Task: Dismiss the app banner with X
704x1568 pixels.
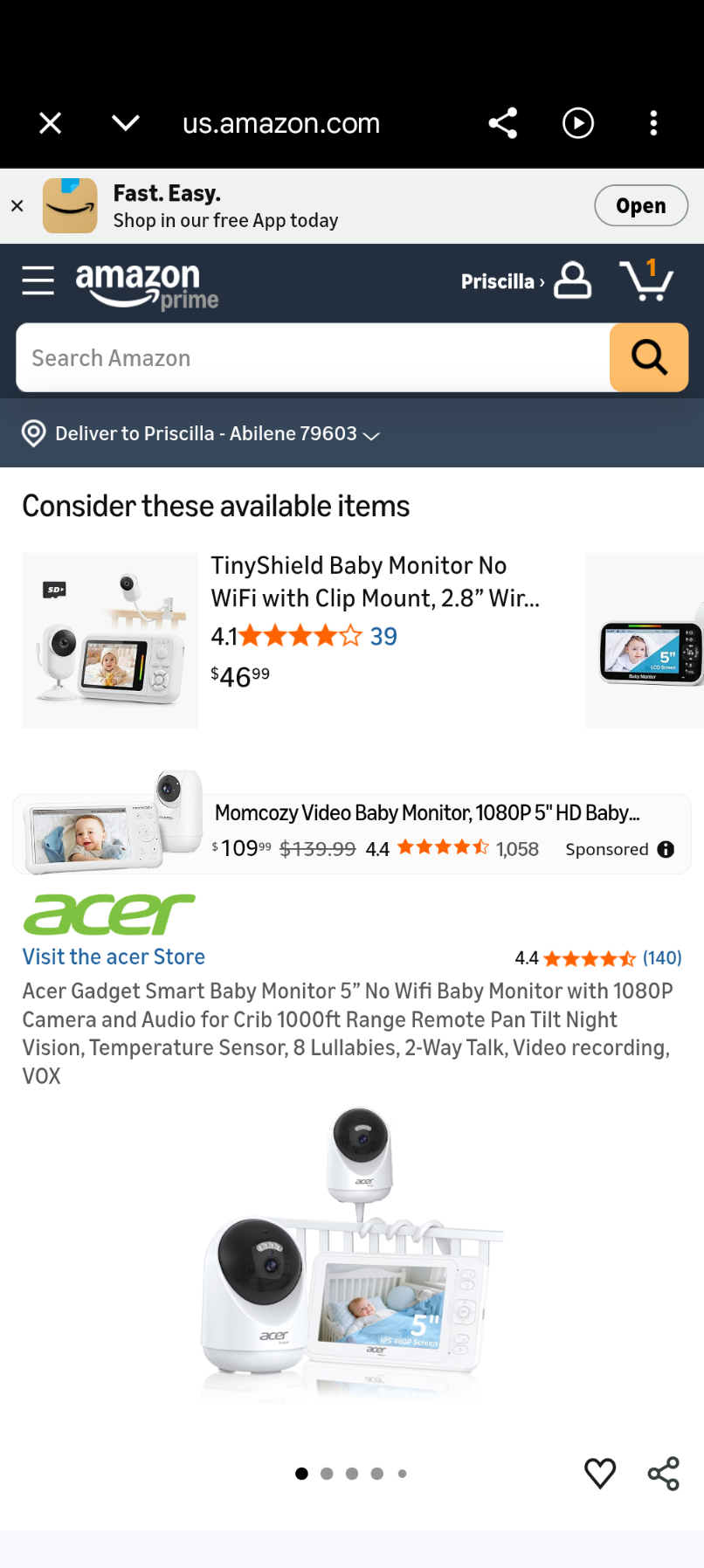Action: point(17,206)
